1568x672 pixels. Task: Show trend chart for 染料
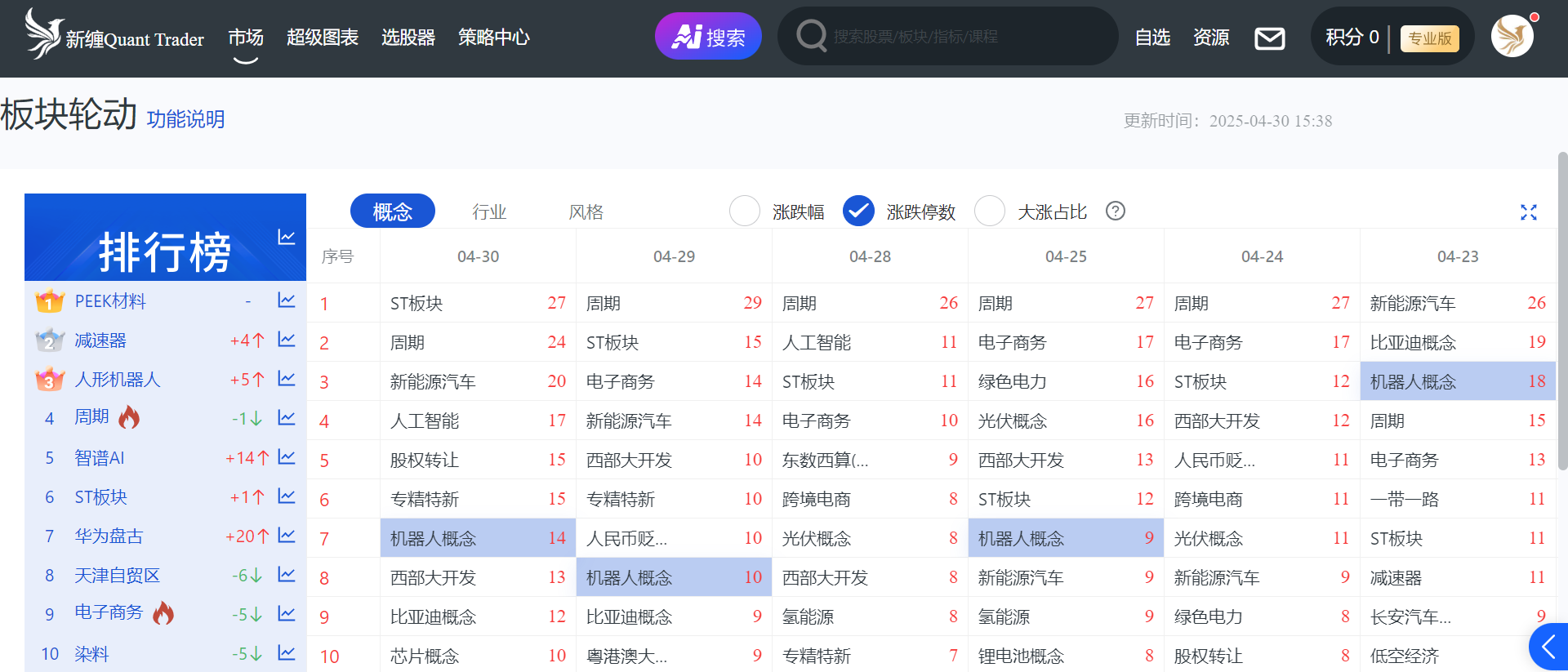[x=286, y=653]
